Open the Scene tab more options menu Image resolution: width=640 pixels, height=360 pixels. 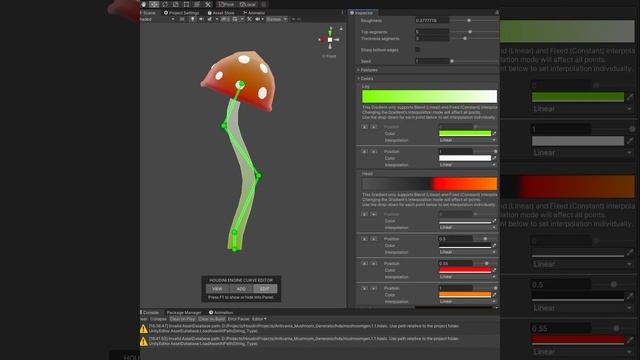click(342, 13)
